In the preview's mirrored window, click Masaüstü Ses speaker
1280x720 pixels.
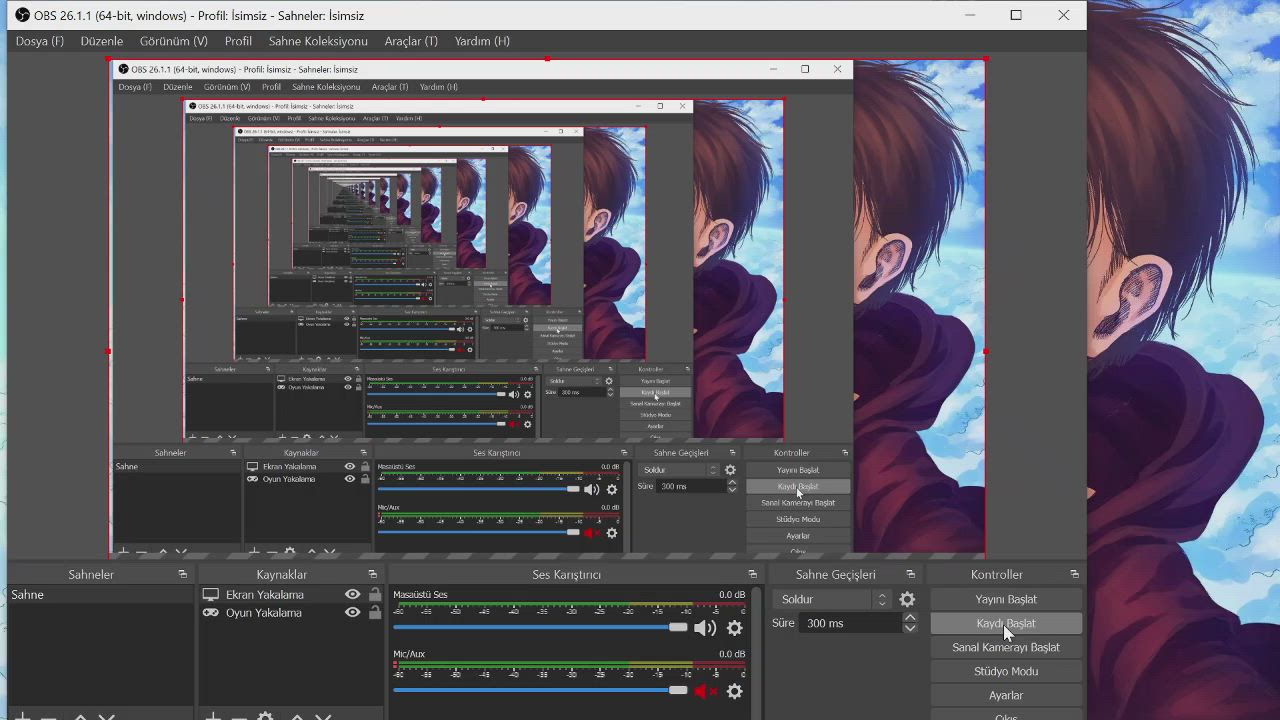click(x=591, y=489)
